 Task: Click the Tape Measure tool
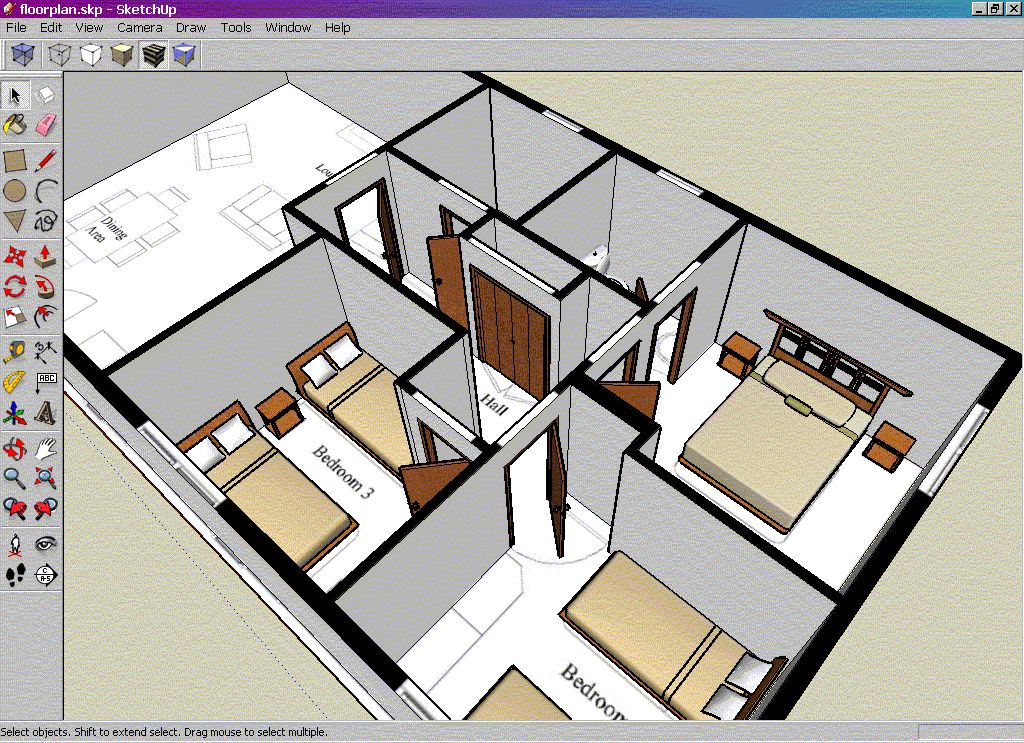(15, 351)
